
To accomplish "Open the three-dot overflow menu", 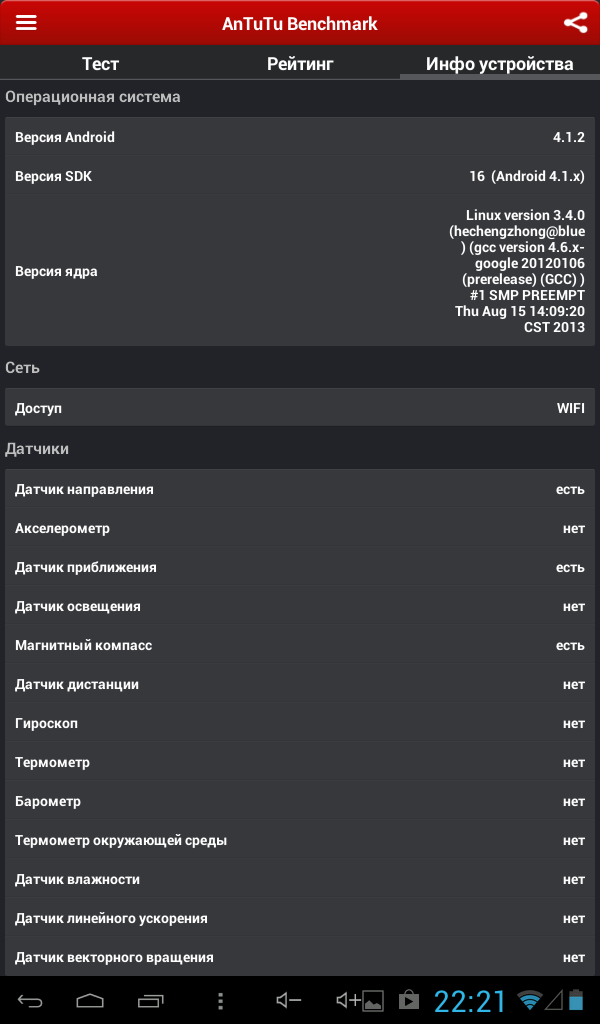I will point(221,1000).
